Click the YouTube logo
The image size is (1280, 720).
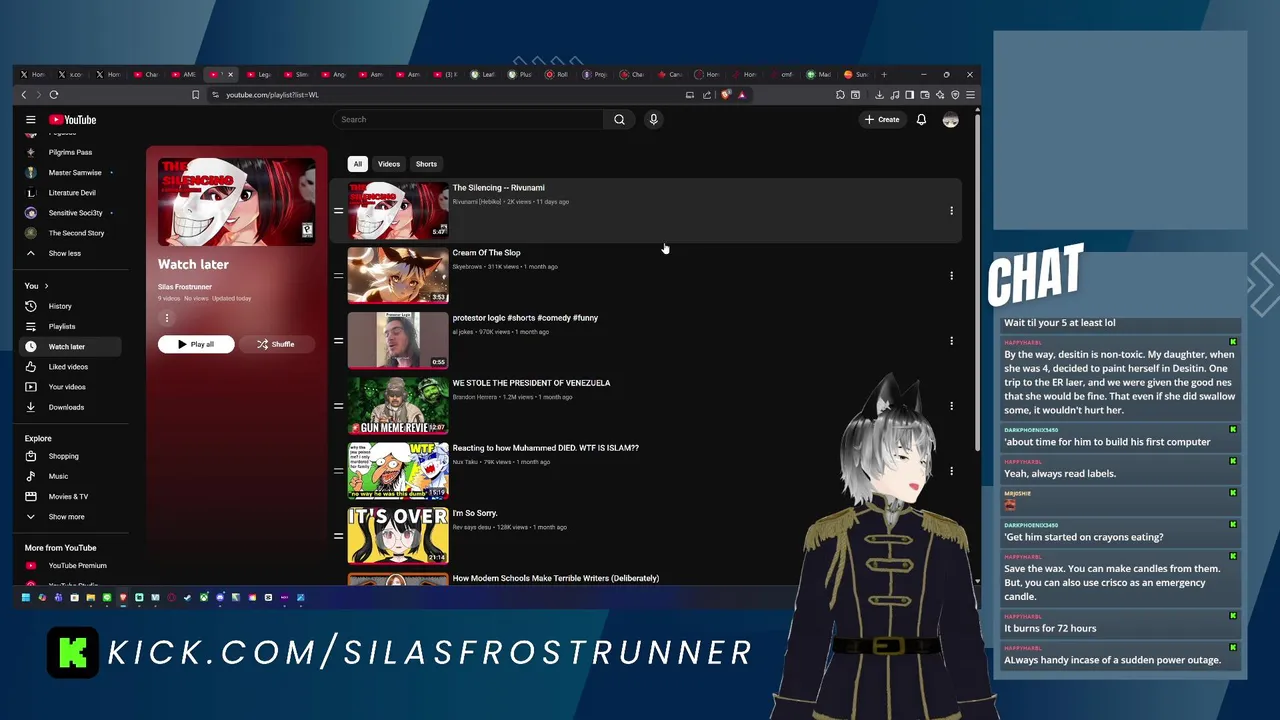(73, 120)
